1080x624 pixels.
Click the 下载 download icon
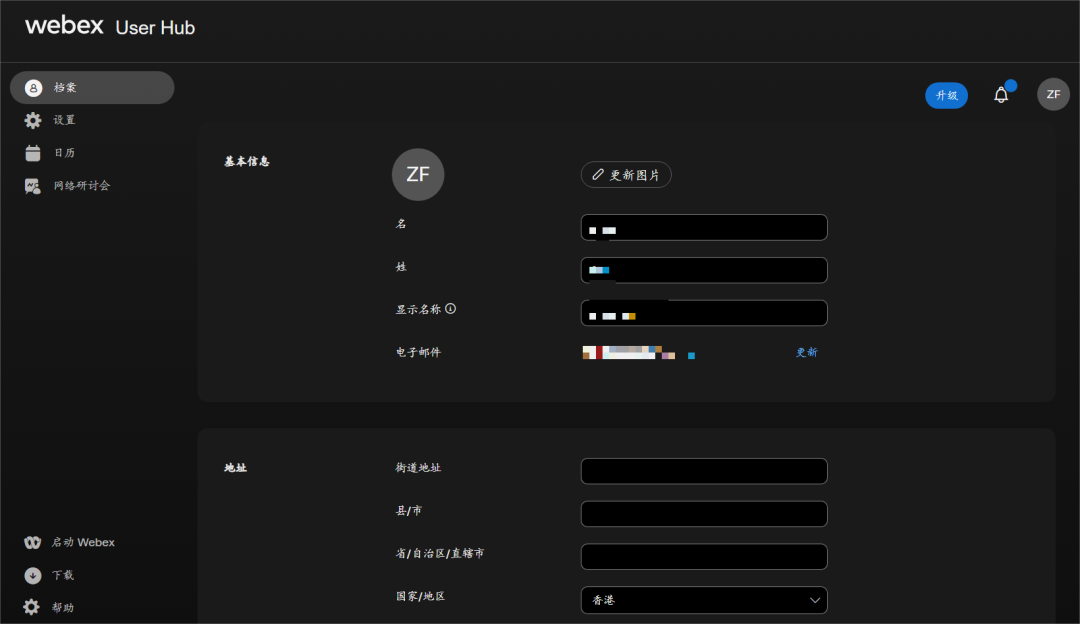point(33,575)
